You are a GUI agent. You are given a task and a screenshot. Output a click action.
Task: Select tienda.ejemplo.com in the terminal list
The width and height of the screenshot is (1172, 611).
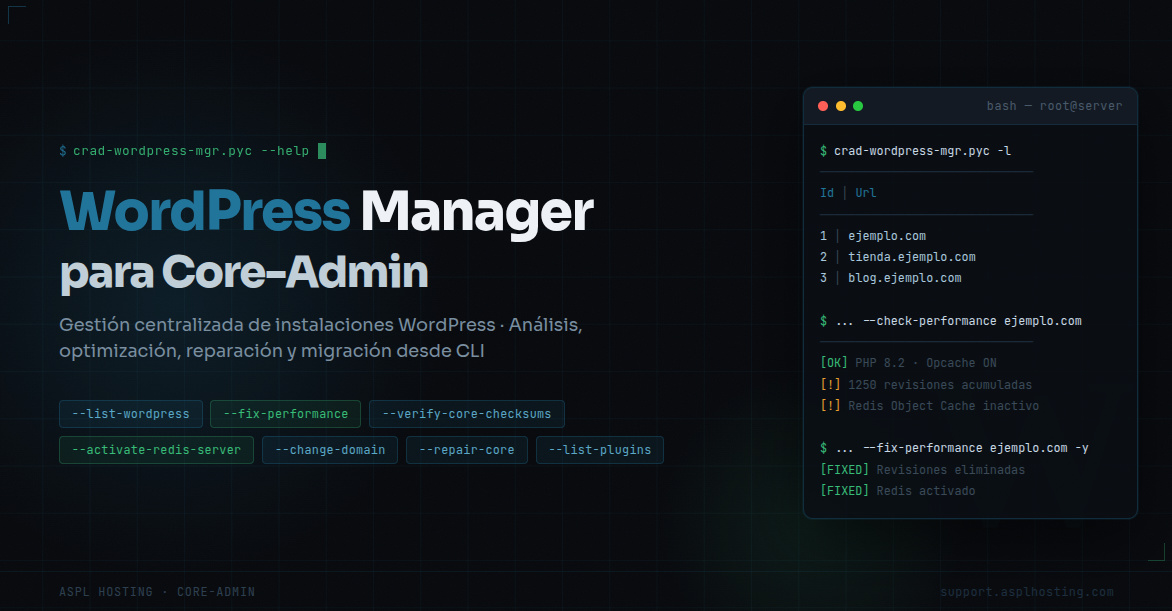click(911, 257)
